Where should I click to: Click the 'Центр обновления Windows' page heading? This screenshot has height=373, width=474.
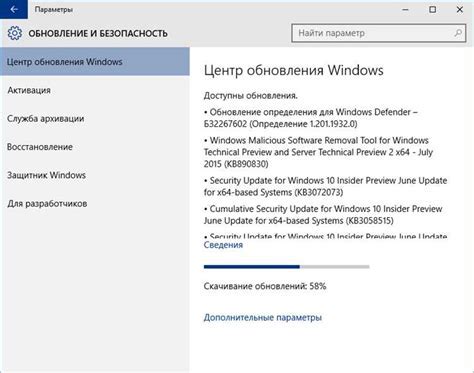coord(294,70)
